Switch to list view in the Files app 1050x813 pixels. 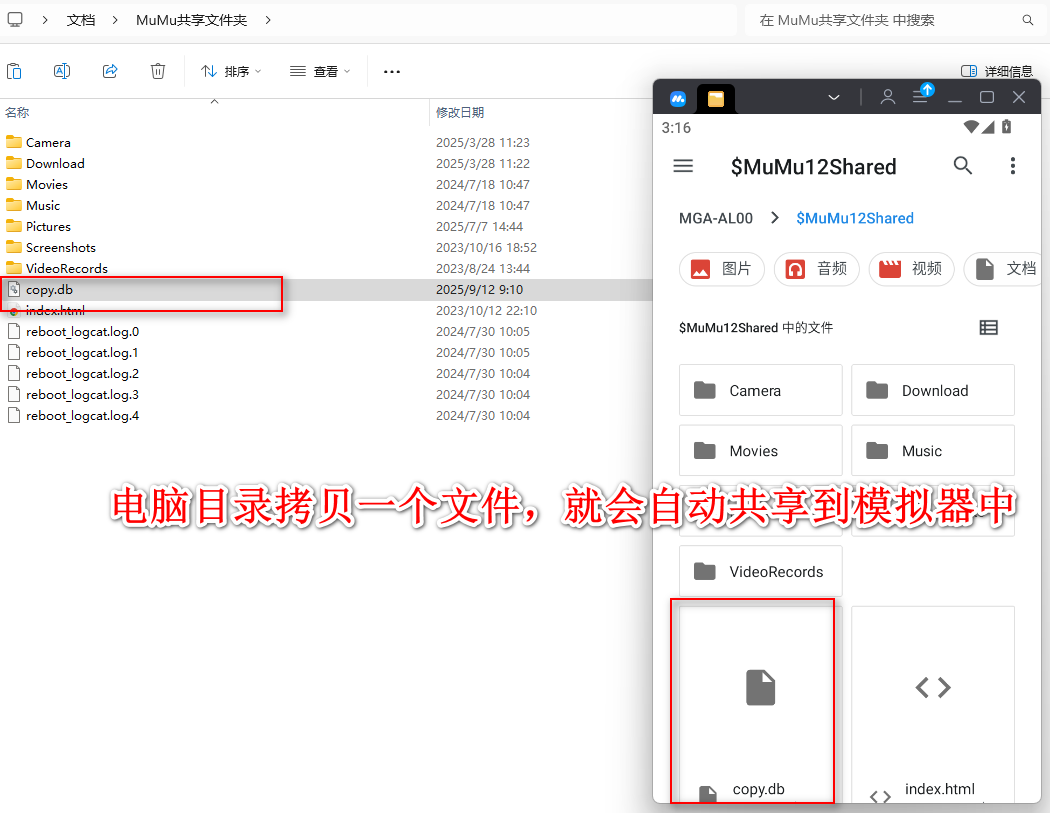coord(988,327)
